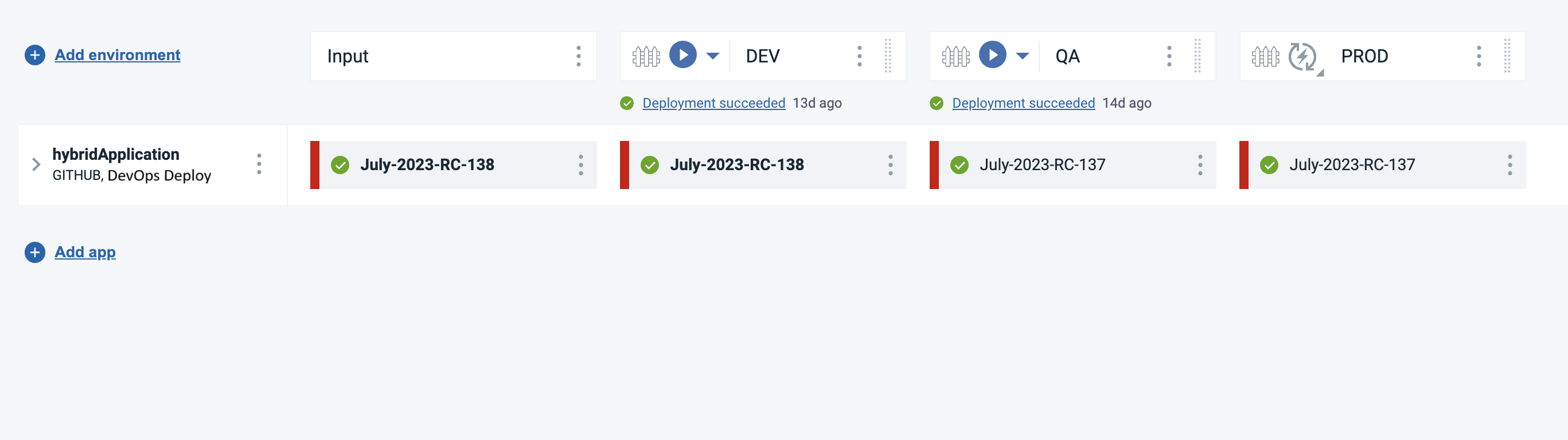1568x440 pixels.
Task: Open the QA Deployment succeeded link
Action: (x=1023, y=103)
